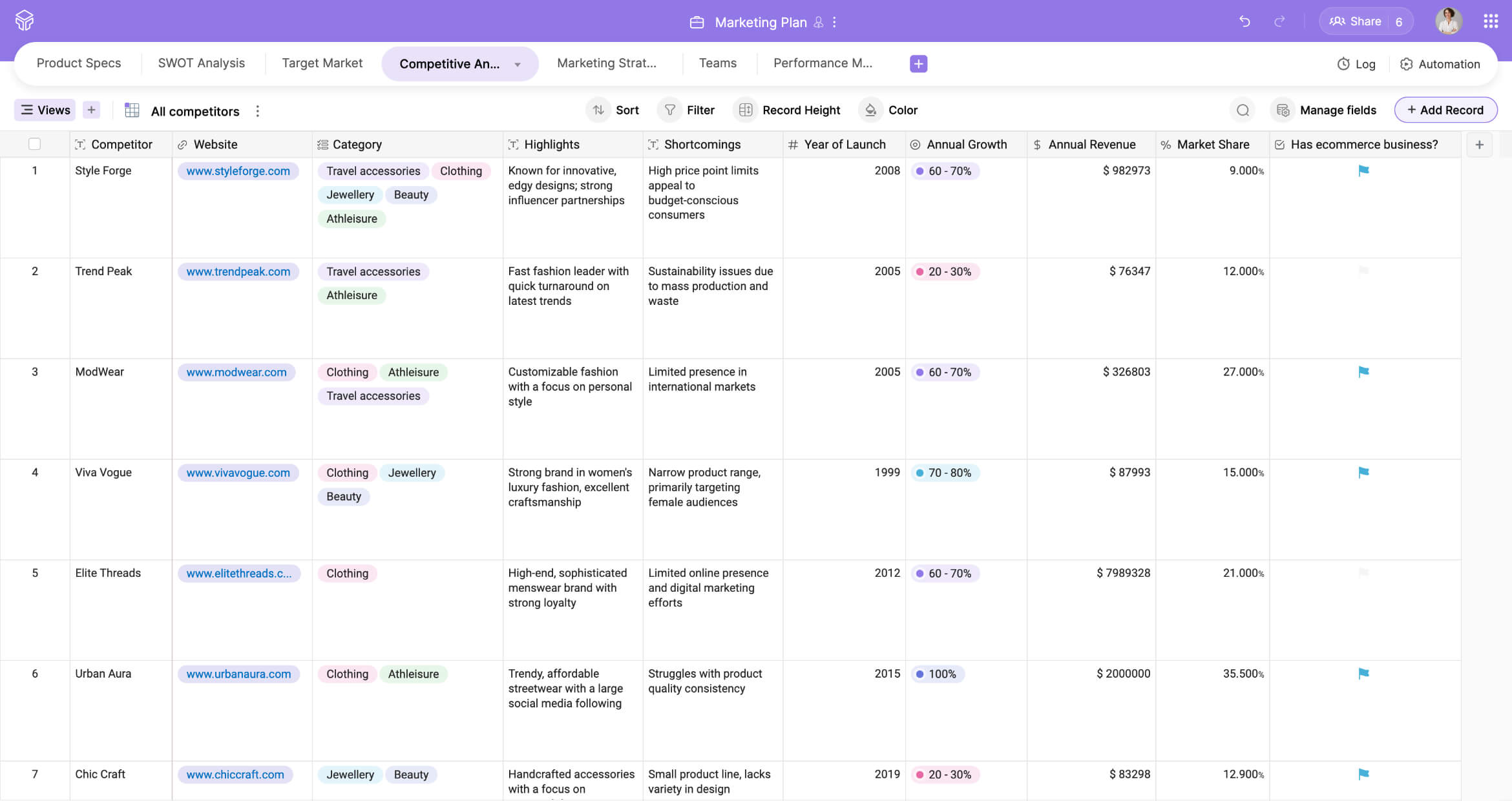Click the purple add-tab plus icon
Viewport: 1512px width, 801px height.
(918, 63)
